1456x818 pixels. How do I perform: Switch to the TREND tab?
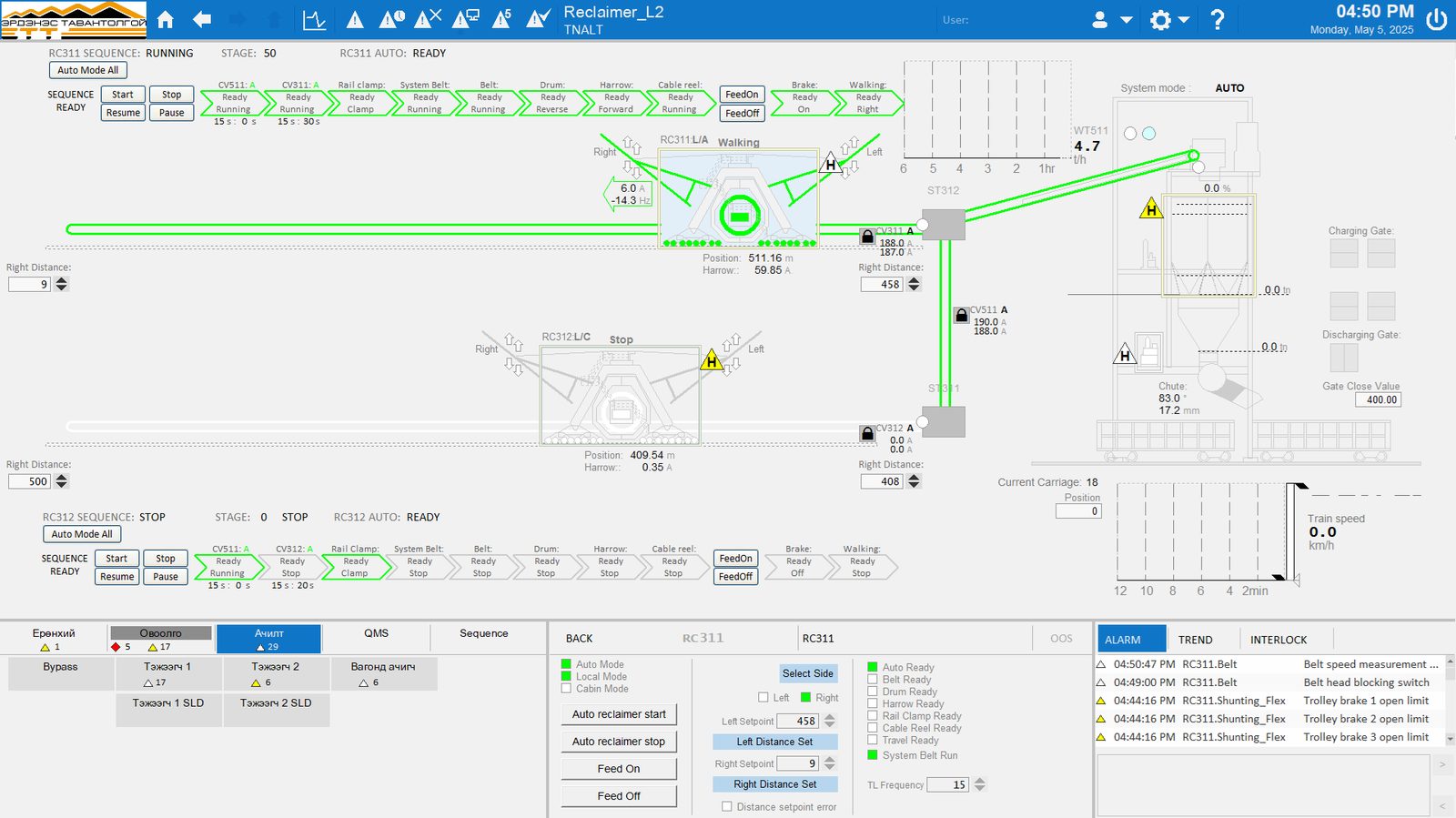click(1196, 640)
